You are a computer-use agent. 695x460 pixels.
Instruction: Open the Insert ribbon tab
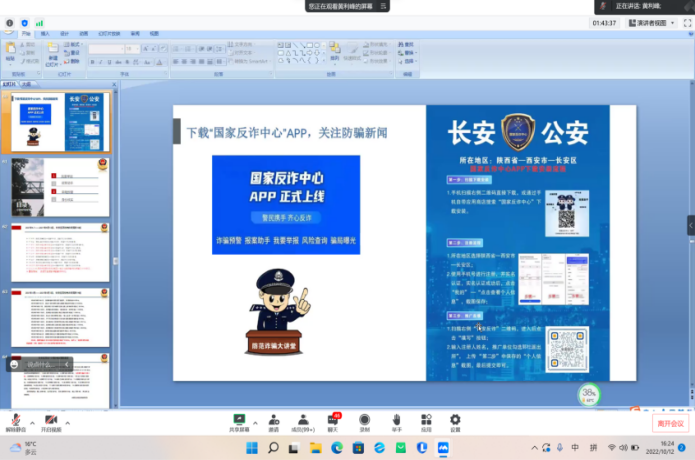45,33
